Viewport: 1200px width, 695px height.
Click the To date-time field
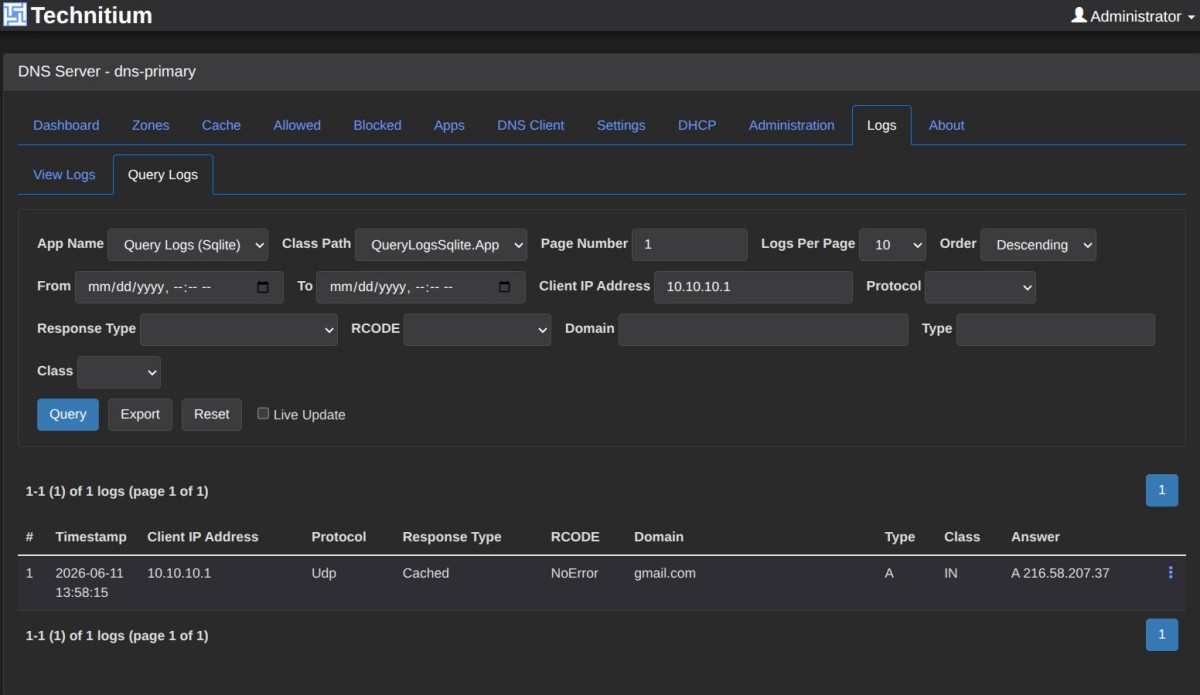420,287
